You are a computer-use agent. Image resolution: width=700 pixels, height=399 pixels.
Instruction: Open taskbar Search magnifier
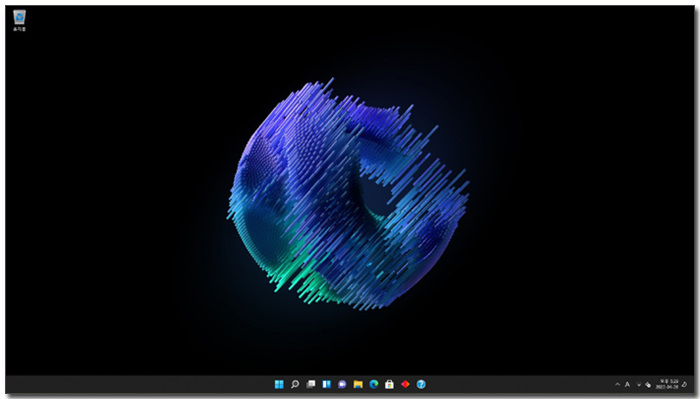pyautogui.click(x=295, y=384)
